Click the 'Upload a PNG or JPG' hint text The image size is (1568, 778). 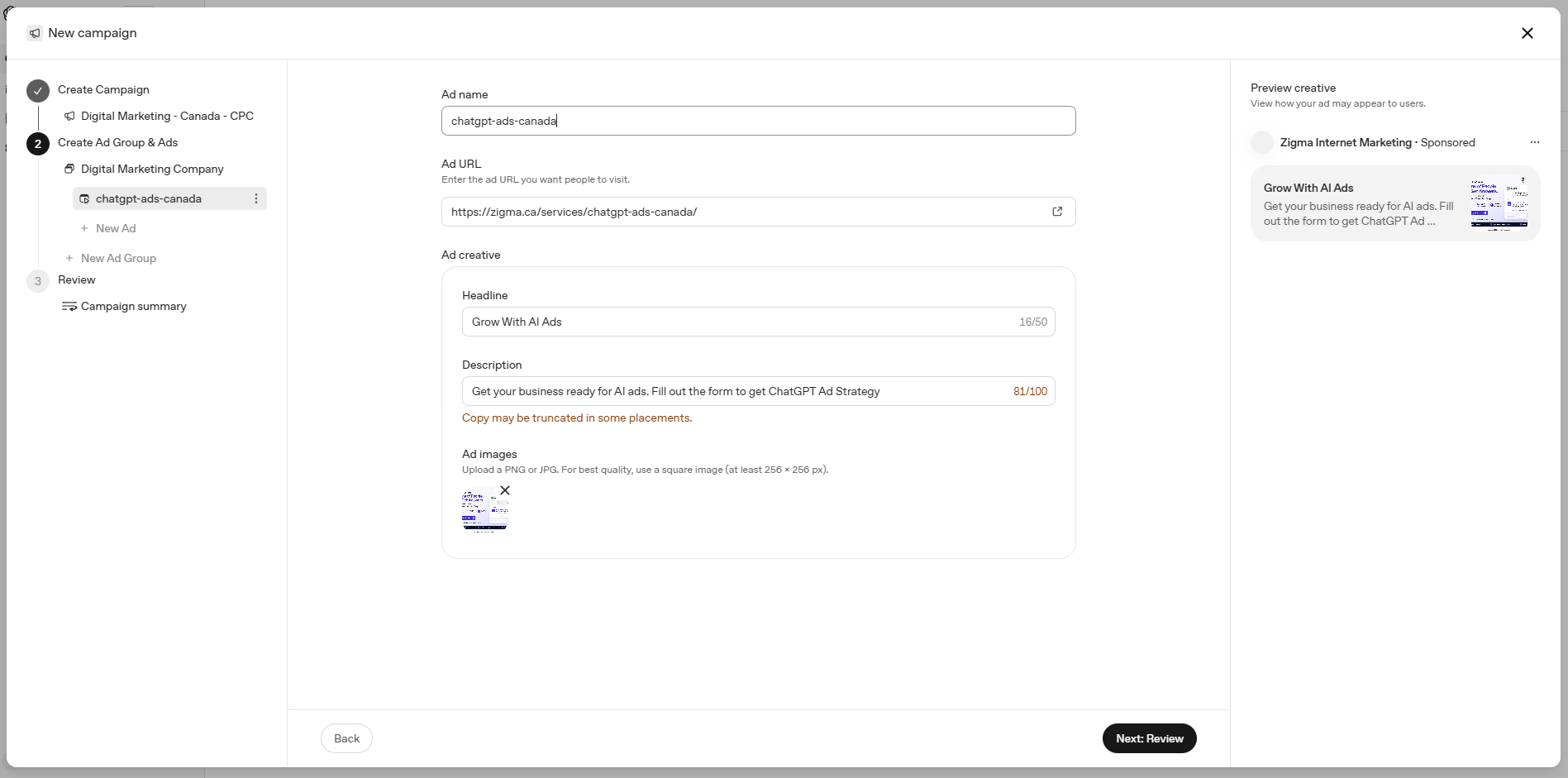coord(645,470)
